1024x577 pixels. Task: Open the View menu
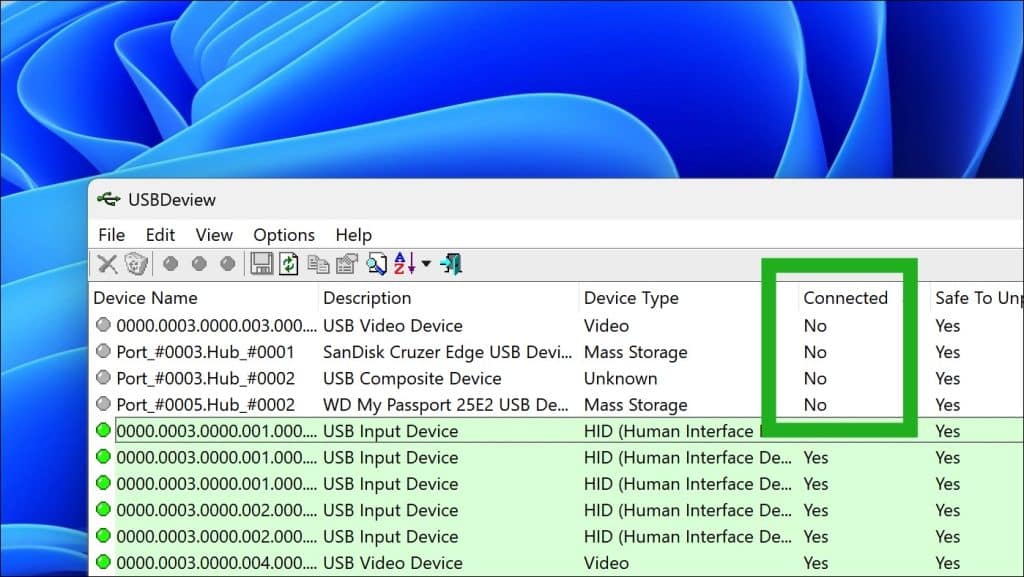214,235
